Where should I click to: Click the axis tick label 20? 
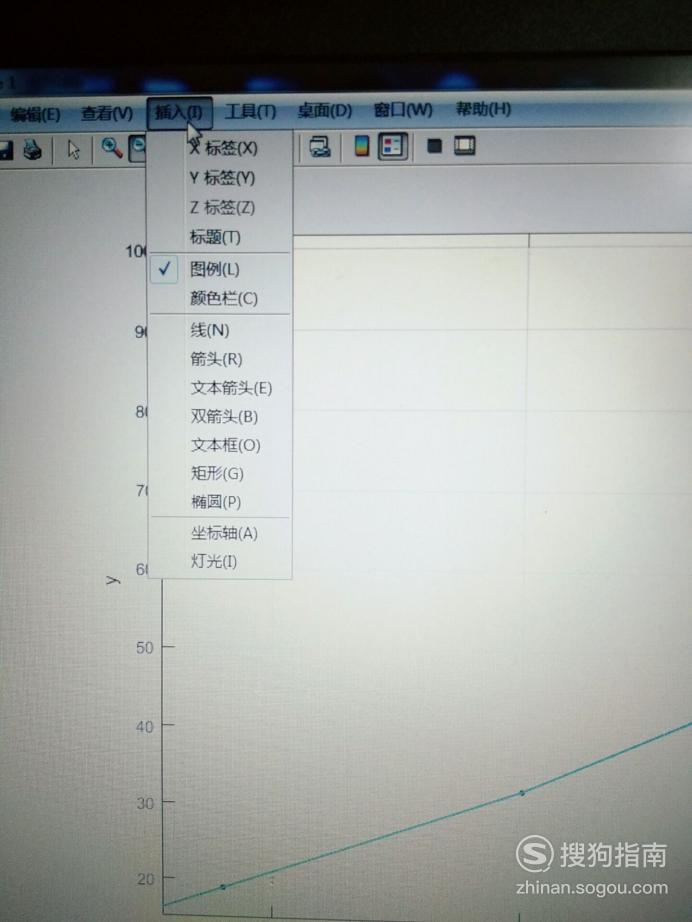click(146, 879)
